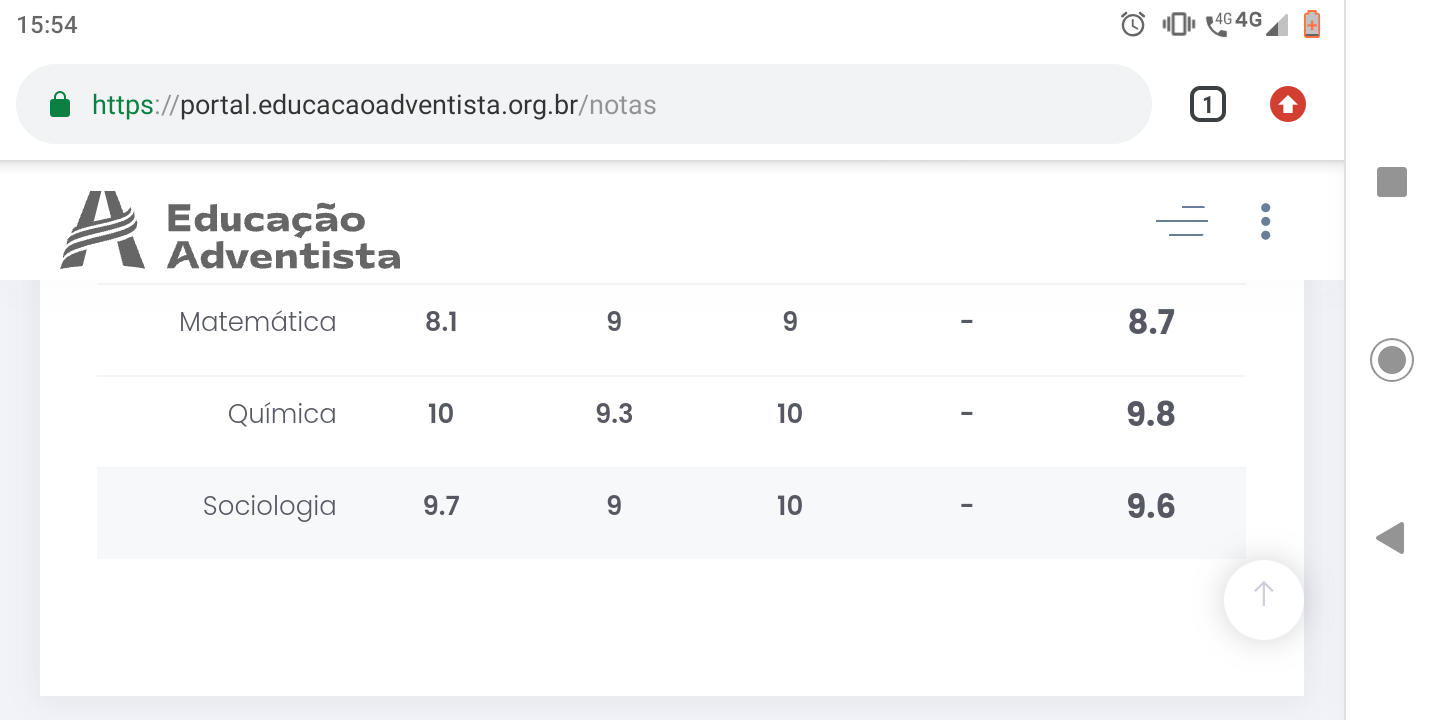Tap Sociologia first grade 9.7
The width and height of the screenshot is (1440, 720).
(x=441, y=506)
